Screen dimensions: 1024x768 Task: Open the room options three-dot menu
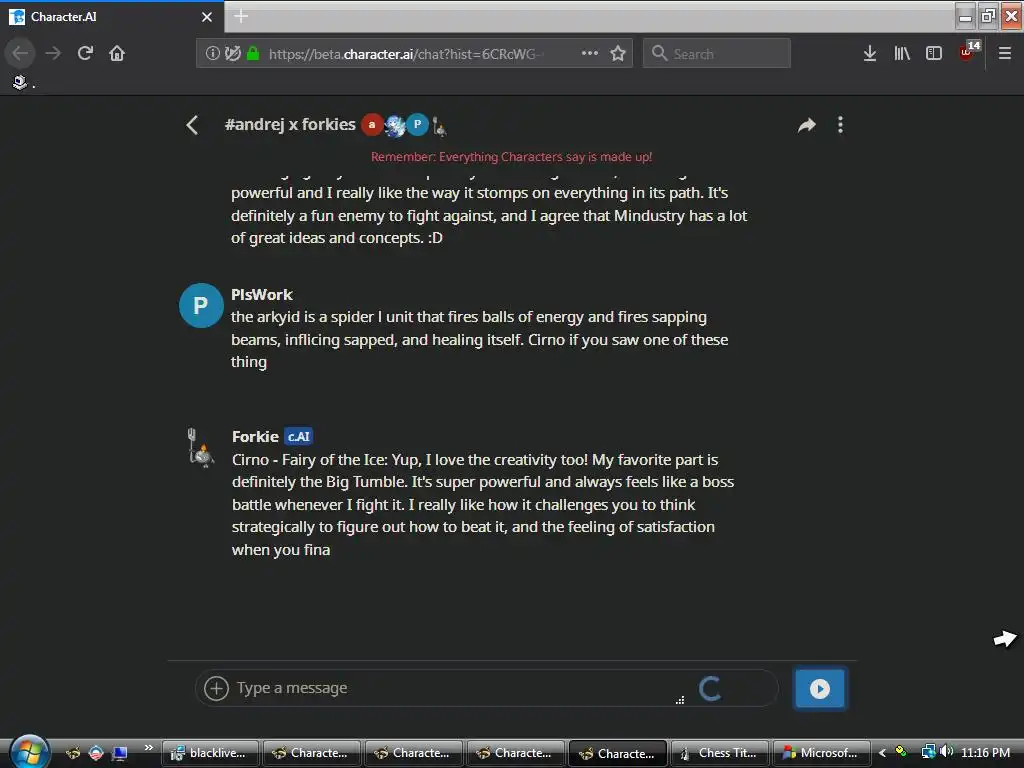pos(840,125)
